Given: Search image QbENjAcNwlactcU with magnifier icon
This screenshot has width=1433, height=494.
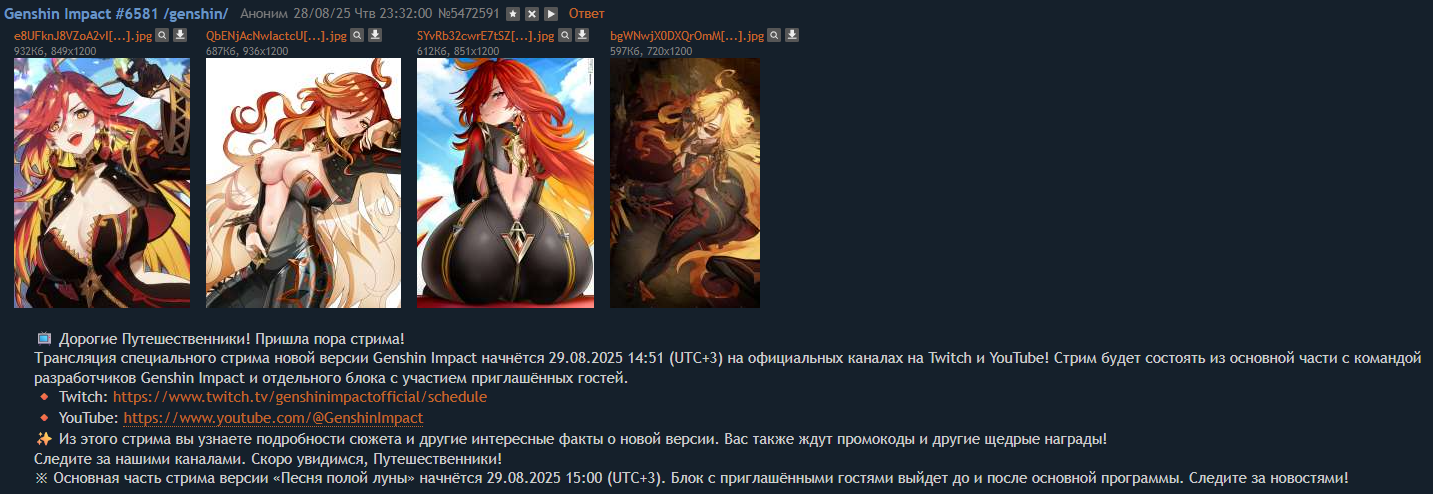Looking at the screenshot, I should pyautogui.click(x=358, y=35).
